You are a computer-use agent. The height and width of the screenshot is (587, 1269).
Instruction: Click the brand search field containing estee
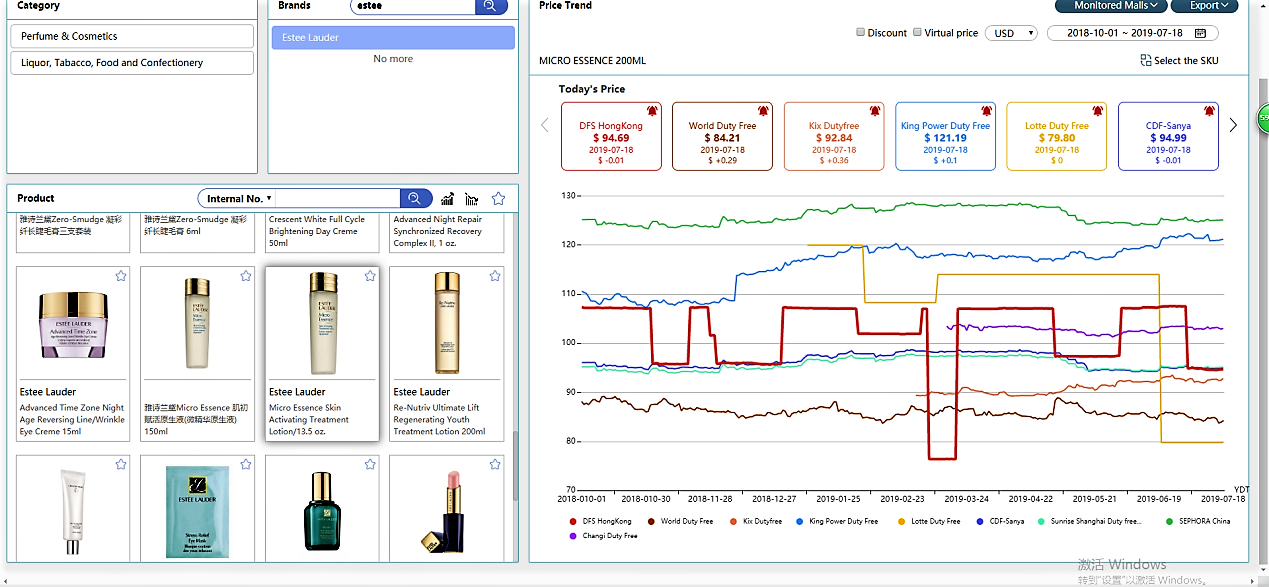point(413,6)
